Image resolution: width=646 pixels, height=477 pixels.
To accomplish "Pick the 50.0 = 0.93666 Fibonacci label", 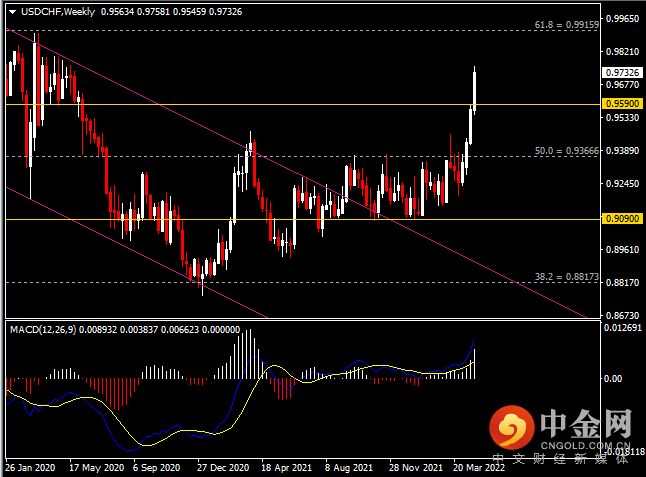I will click(566, 151).
